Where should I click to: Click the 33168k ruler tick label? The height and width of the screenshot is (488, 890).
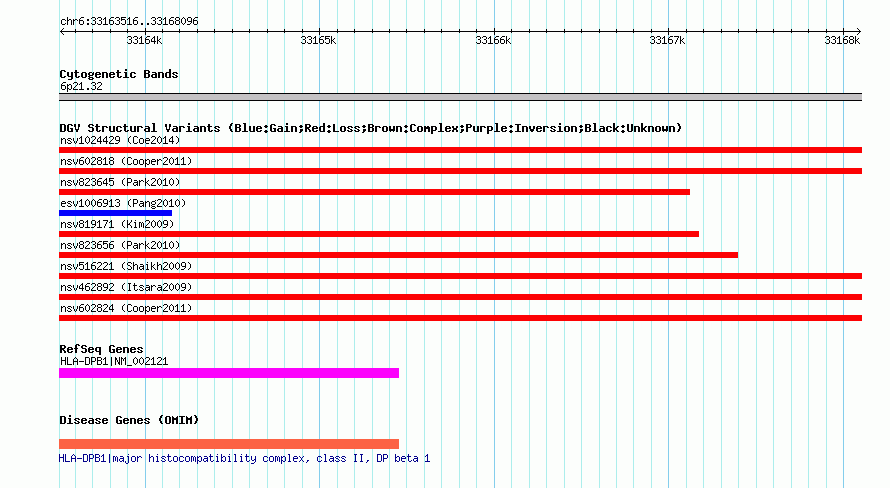pos(842,40)
